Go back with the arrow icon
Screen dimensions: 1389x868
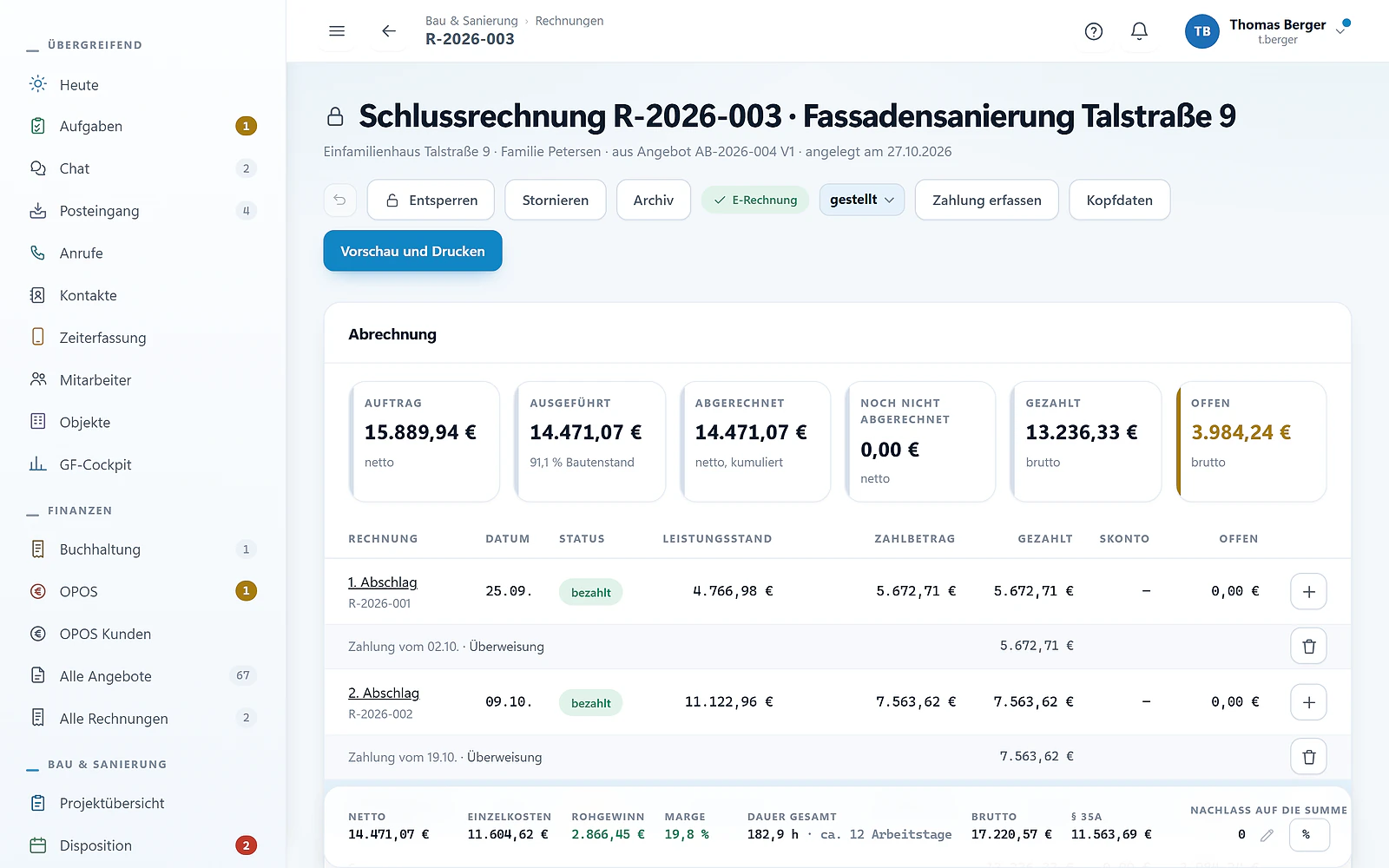(x=389, y=31)
